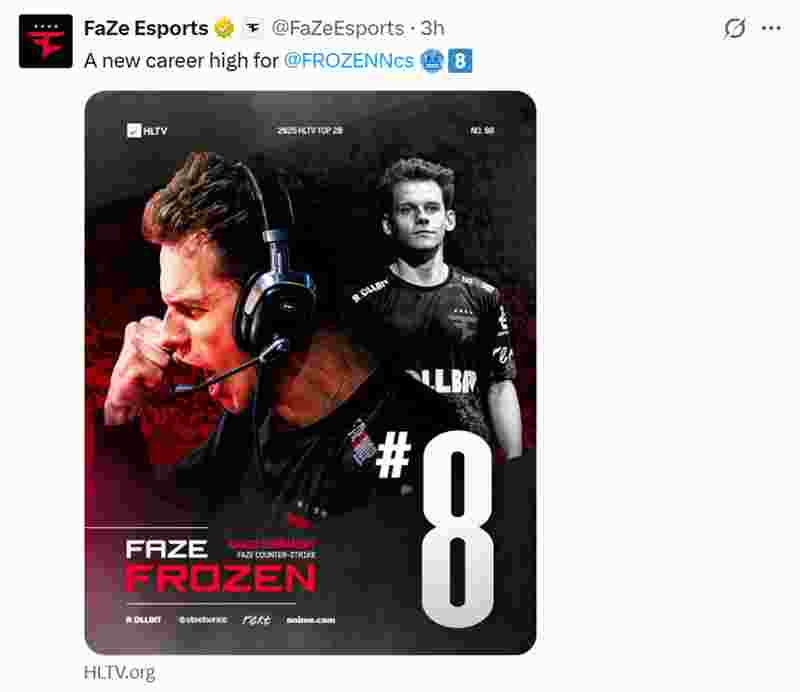Open the three-dot more options menu

771,28
